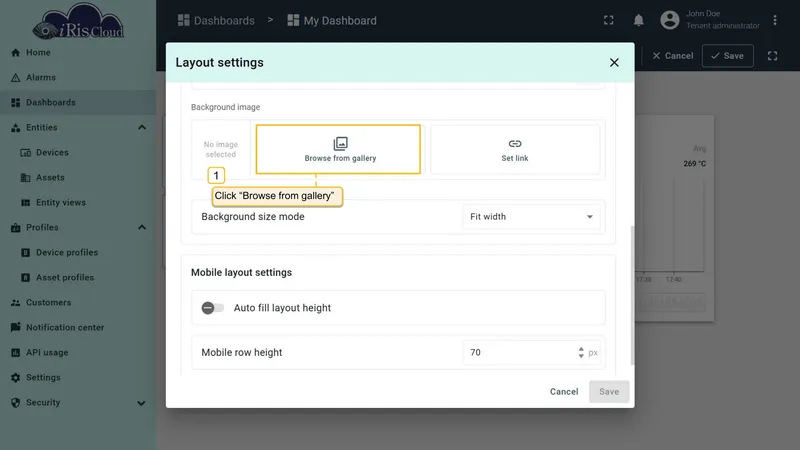The height and width of the screenshot is (450, 800).
Task: Click the dialog vertical scrollbar
Action: pyautogui.click(x=633, y=295)
